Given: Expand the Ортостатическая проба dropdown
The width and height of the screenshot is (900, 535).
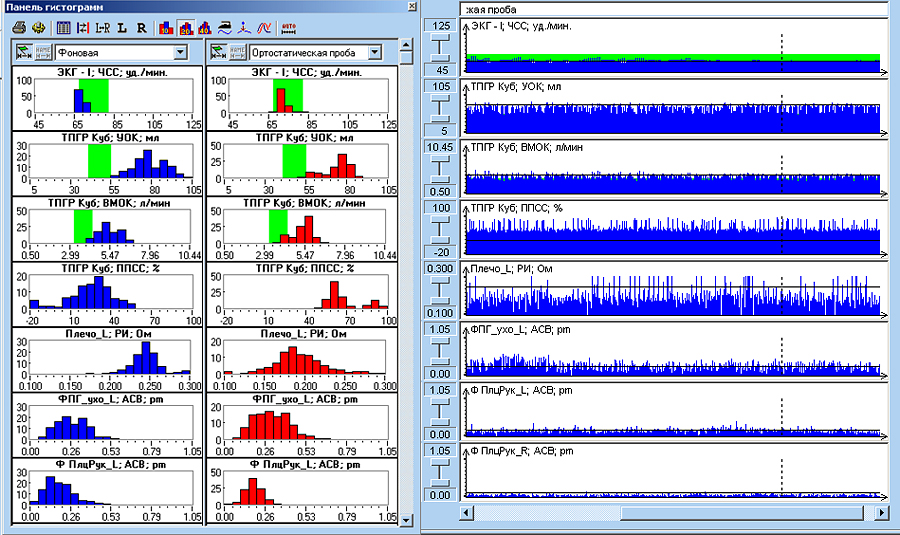Looking at the screenshot, I should pyautogui.click(x=373, y=52).
